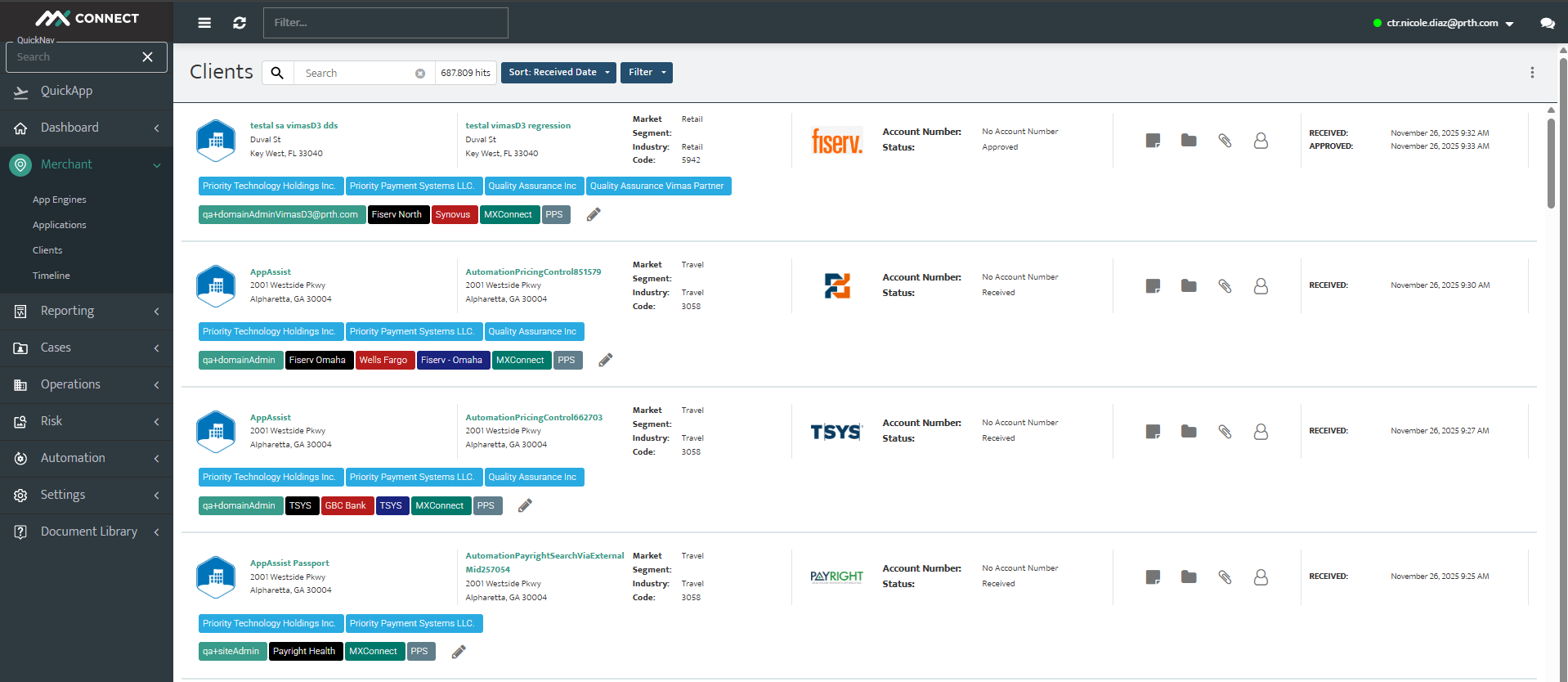The width and height of the screenshot is (1568, 682).
Task: Select Clients submenu item
Action: pos(47,250)
